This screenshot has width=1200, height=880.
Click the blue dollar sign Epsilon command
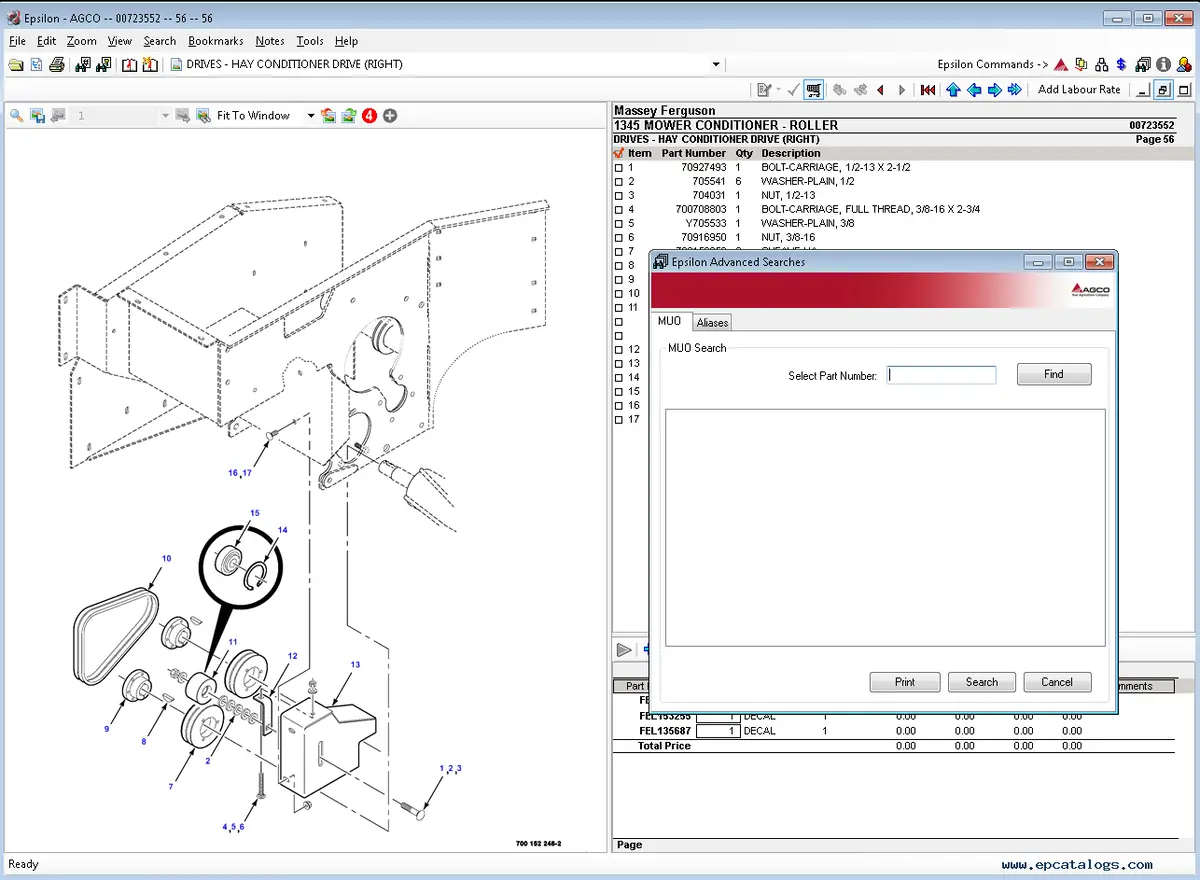tap(1122, 64)
